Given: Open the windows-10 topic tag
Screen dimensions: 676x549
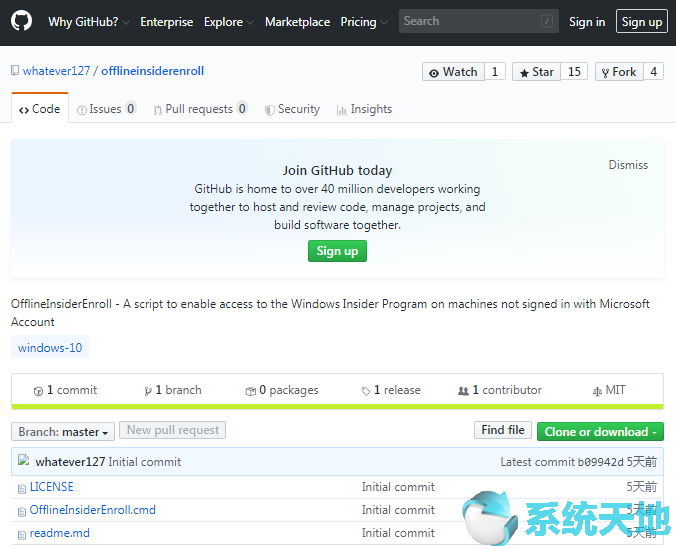Looking at the screenshot, I should [50, 347].
